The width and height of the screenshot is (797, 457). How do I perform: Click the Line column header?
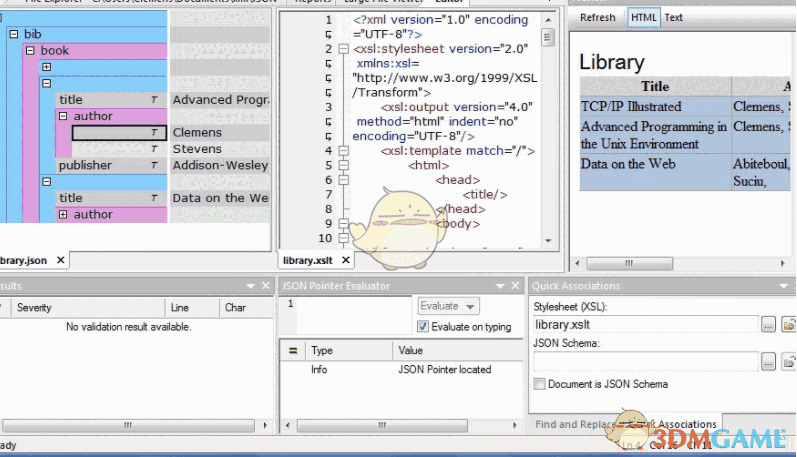click(x=192, y=308)
